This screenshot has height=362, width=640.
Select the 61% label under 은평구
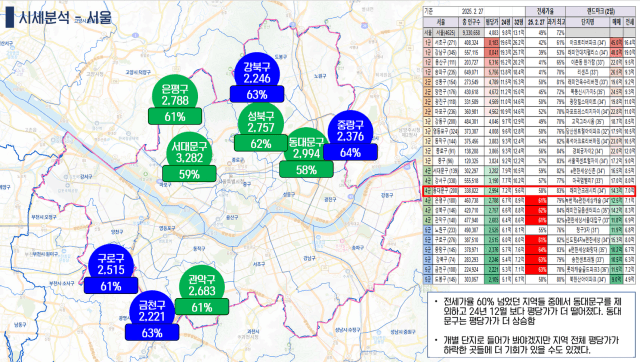click(x=175, y=117)
